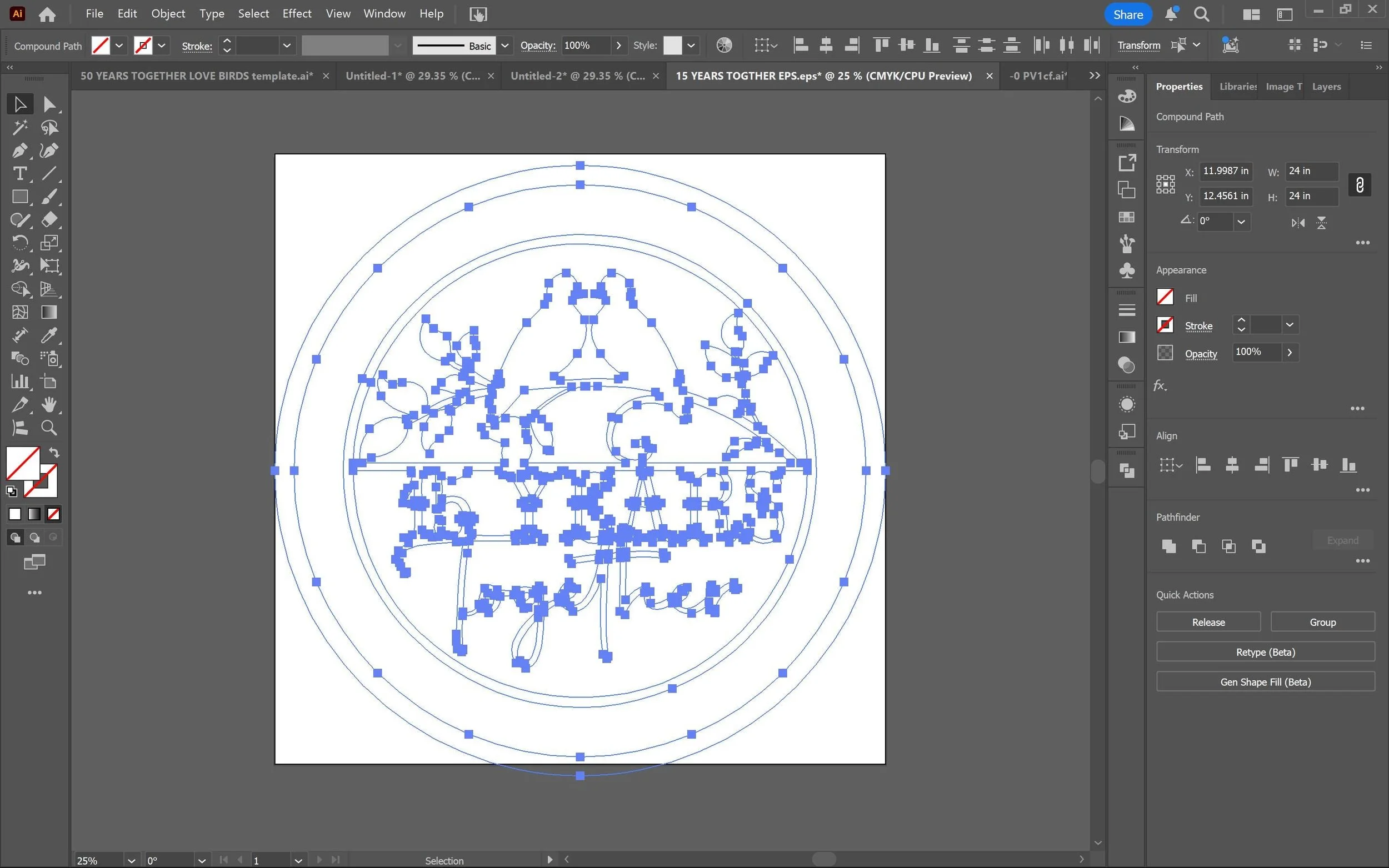Open the Fill color dropdown in control bar

119,46
